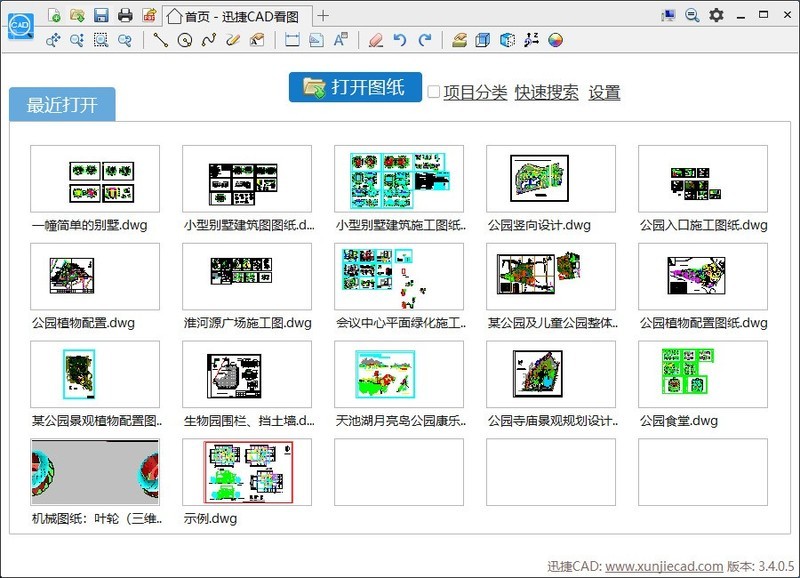Click the CAD application logo

[21, 26]
